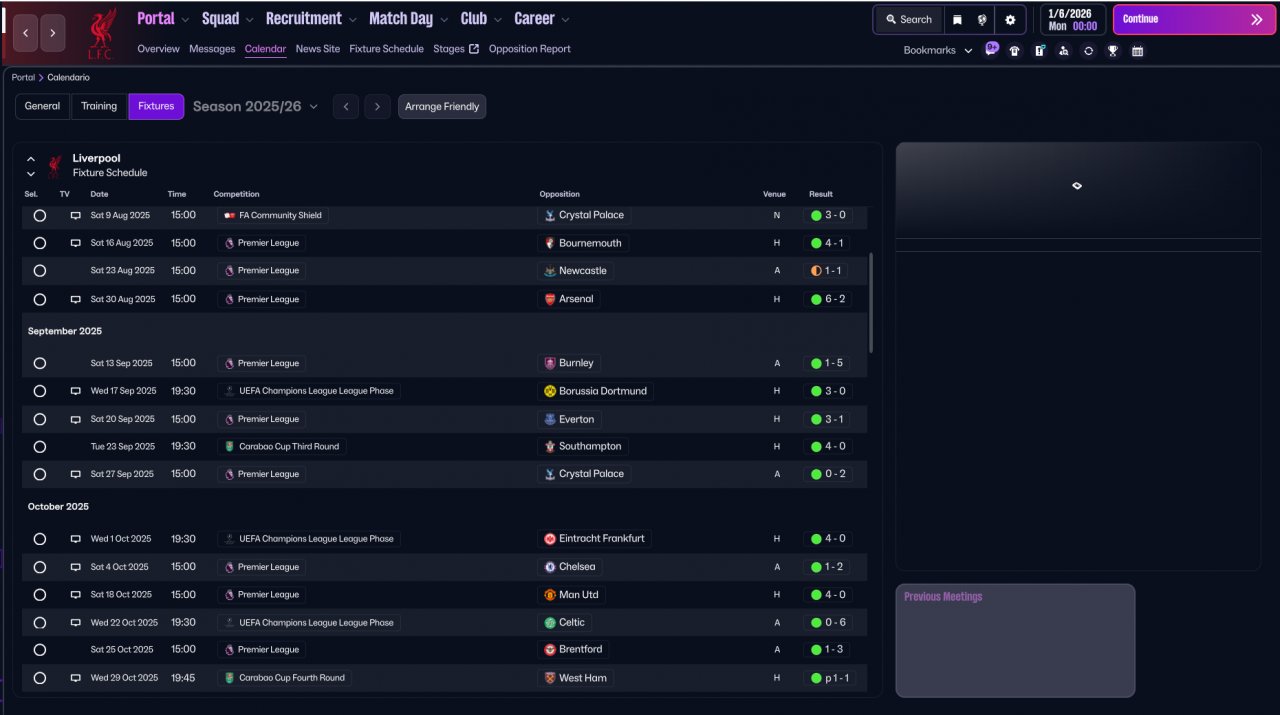Viewport: 1280px width, 715px height.
Task: Open the 9+ messages bookmark icon
Action: coord(991,49)
